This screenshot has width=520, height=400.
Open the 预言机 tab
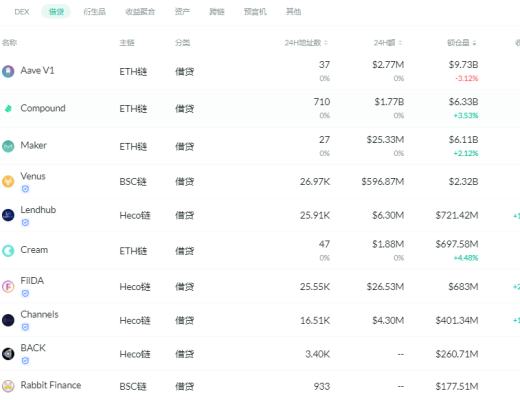(255, 12)
